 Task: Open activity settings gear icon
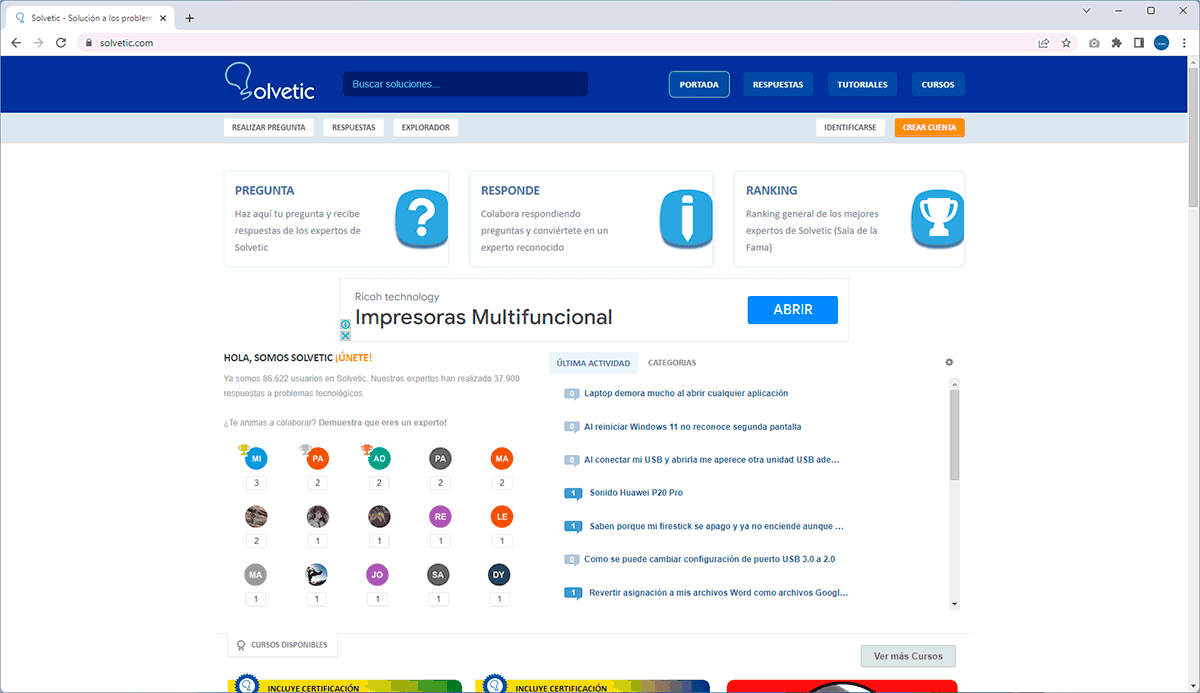click(950, 362)
